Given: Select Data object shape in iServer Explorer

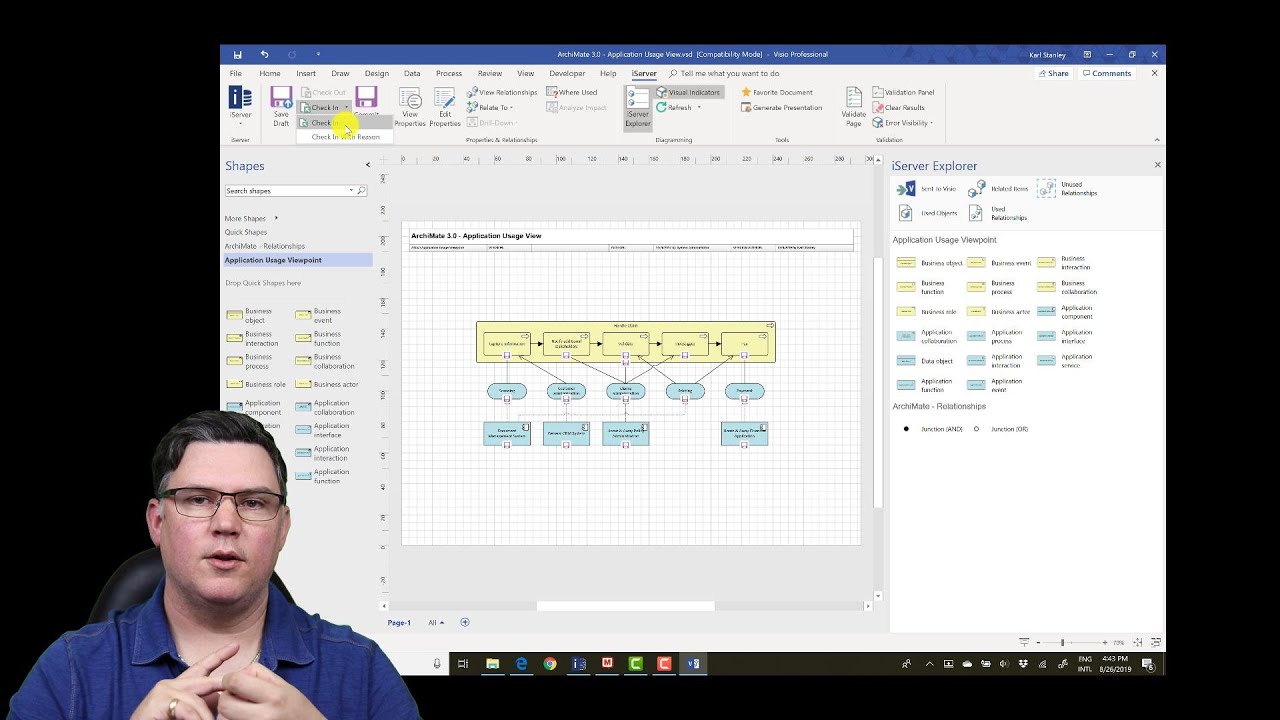Looking at the screenshot, I should [x=926, y=361].
